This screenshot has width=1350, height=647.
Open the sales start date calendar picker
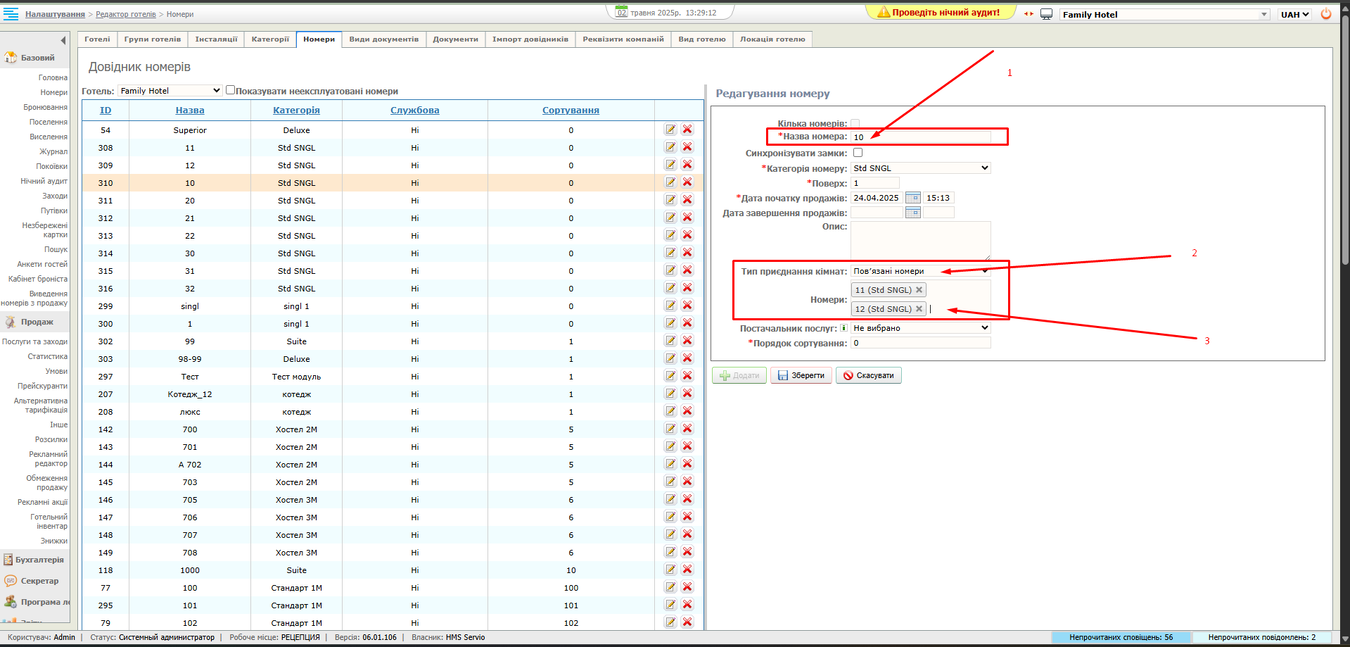[912, 198]
